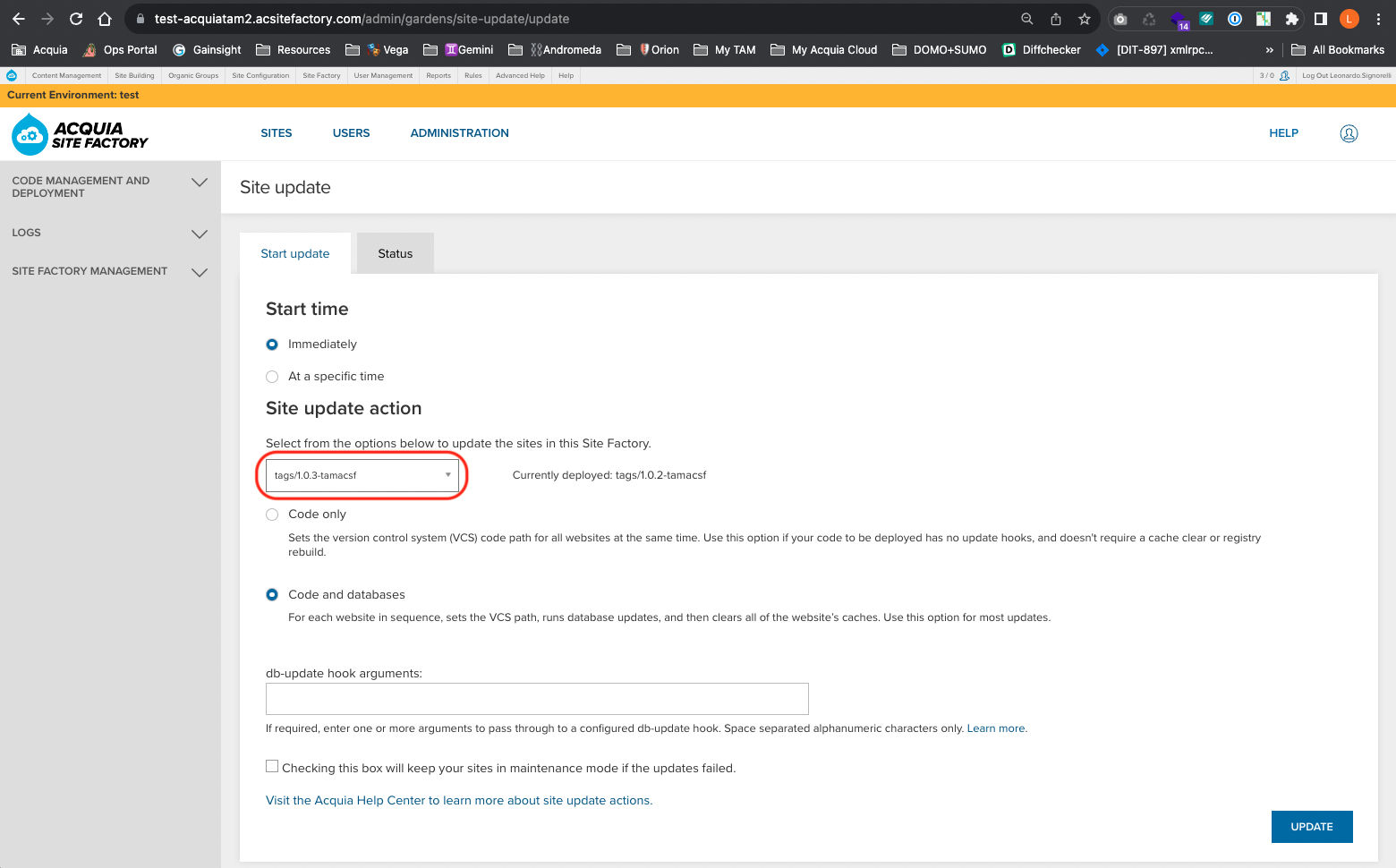Open the user account icon next to HELP
Image resolution: width=1396 pixels, height=868 pixels.
click(1349, 133)
